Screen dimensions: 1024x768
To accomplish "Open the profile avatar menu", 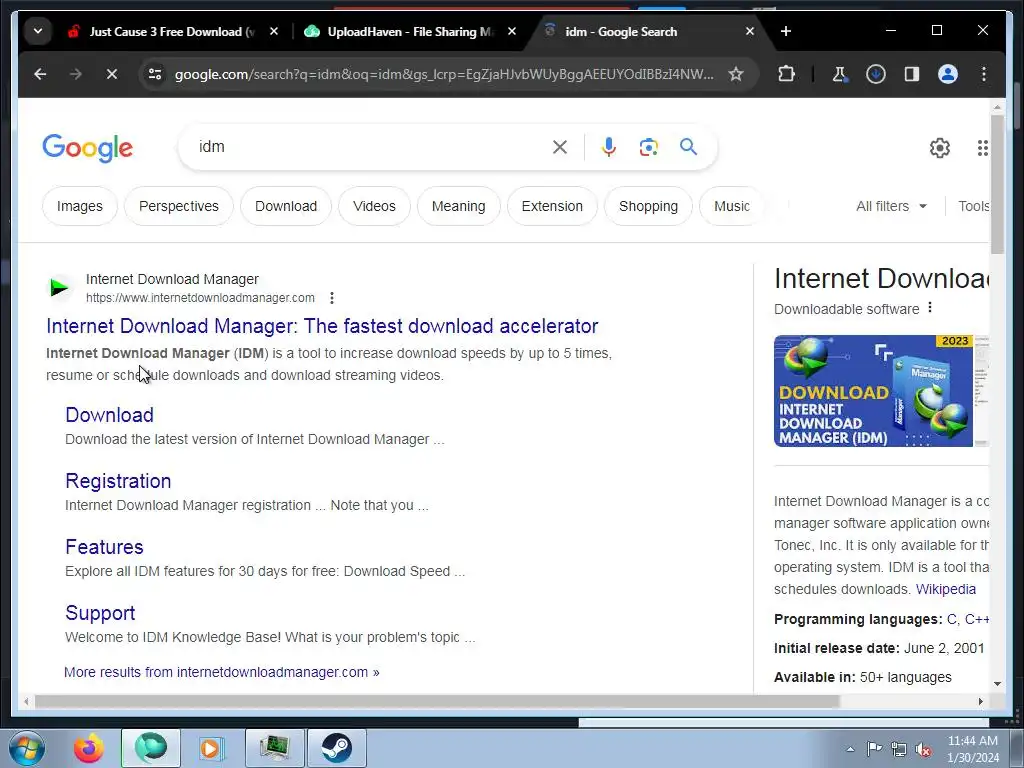I will [x=948, y=74].
